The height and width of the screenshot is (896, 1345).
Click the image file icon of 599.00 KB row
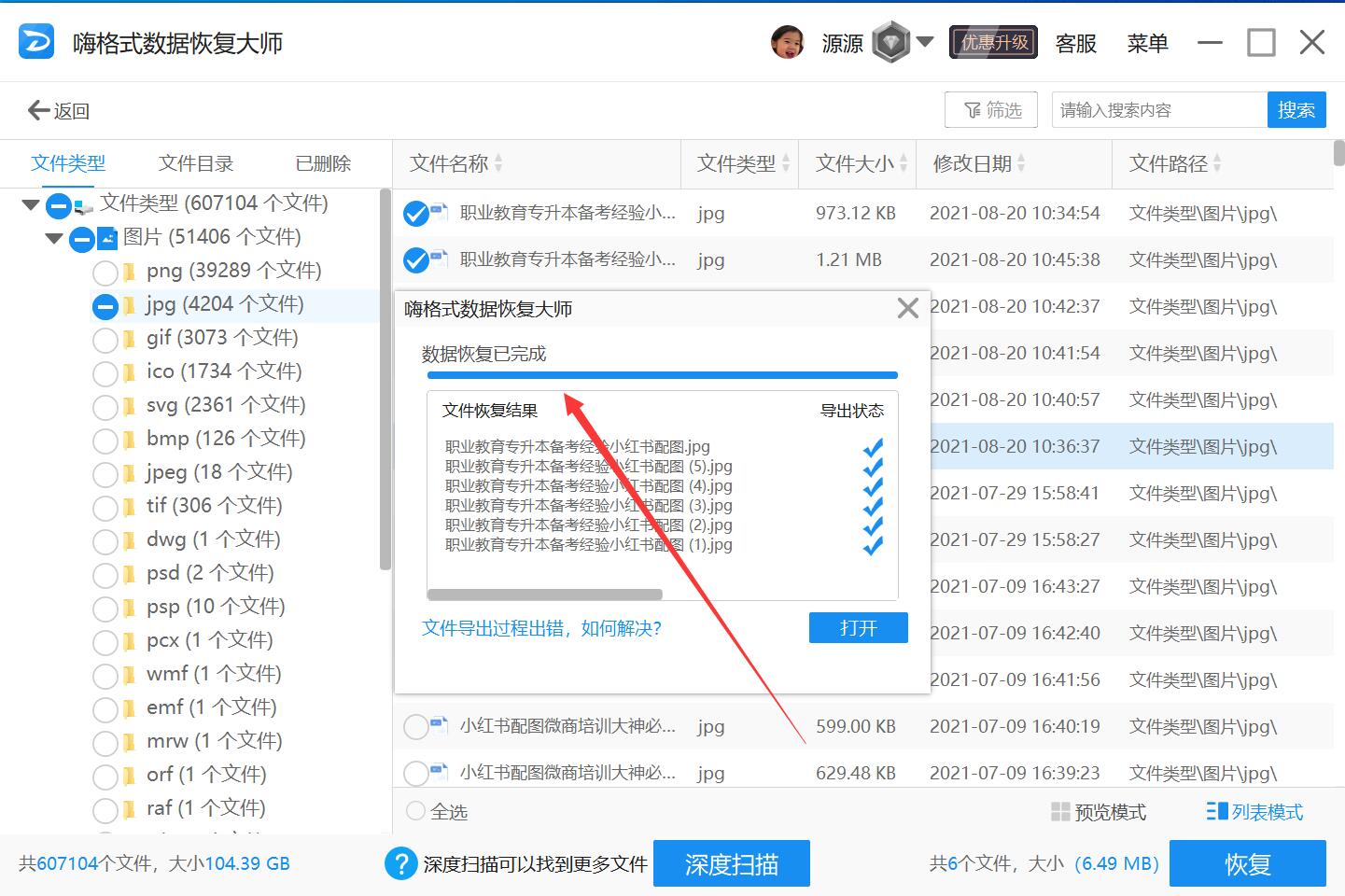coord(440,725)
